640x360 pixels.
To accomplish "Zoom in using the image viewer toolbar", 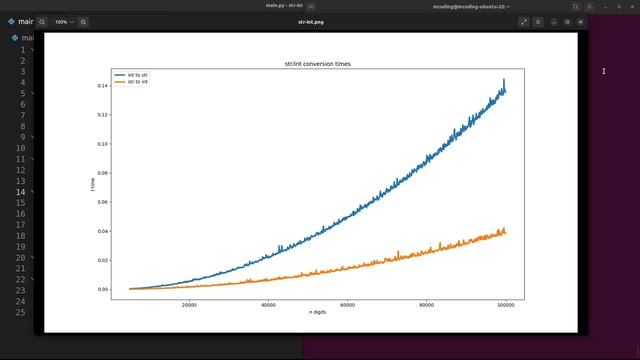I will (x=83, y=22).
